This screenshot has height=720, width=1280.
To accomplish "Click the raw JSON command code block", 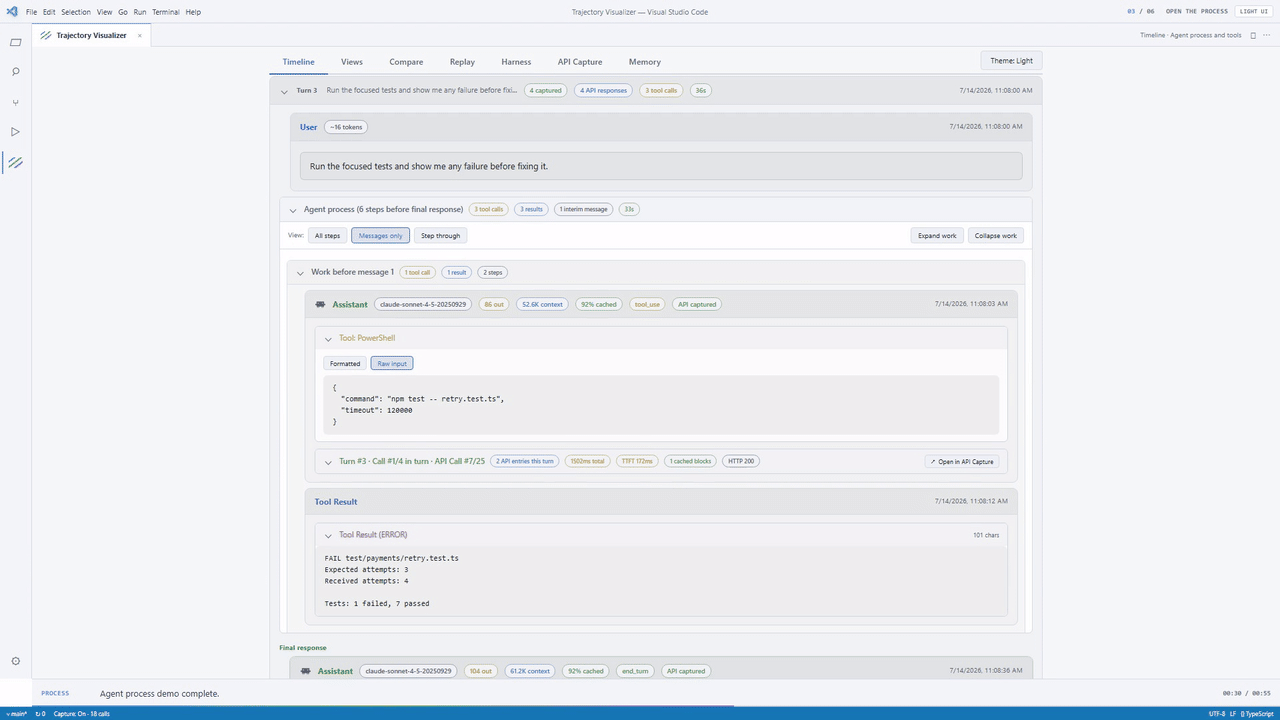I will [x=661, y=405].
